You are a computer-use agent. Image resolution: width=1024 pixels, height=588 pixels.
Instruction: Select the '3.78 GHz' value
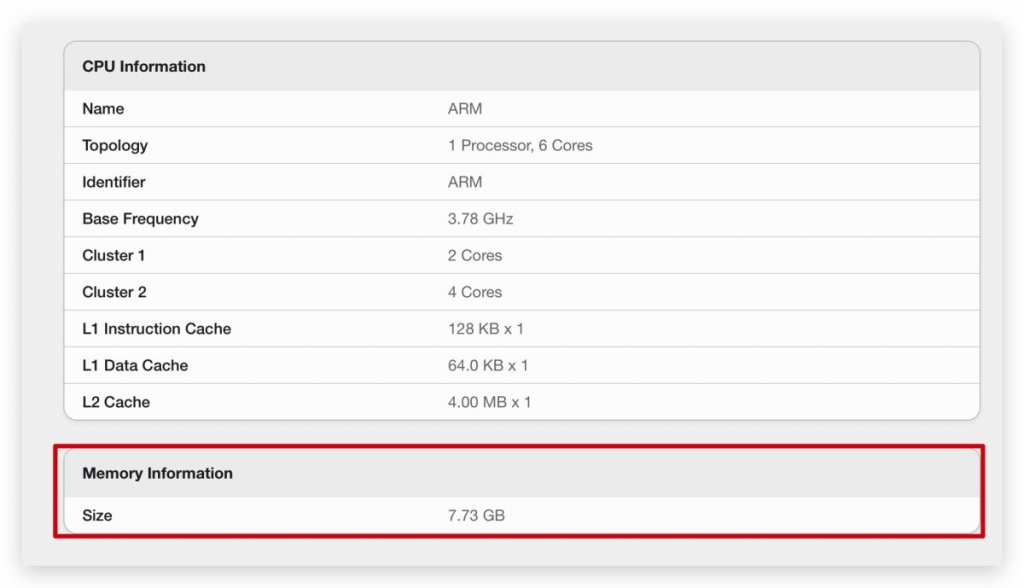[x=481, y=218]
